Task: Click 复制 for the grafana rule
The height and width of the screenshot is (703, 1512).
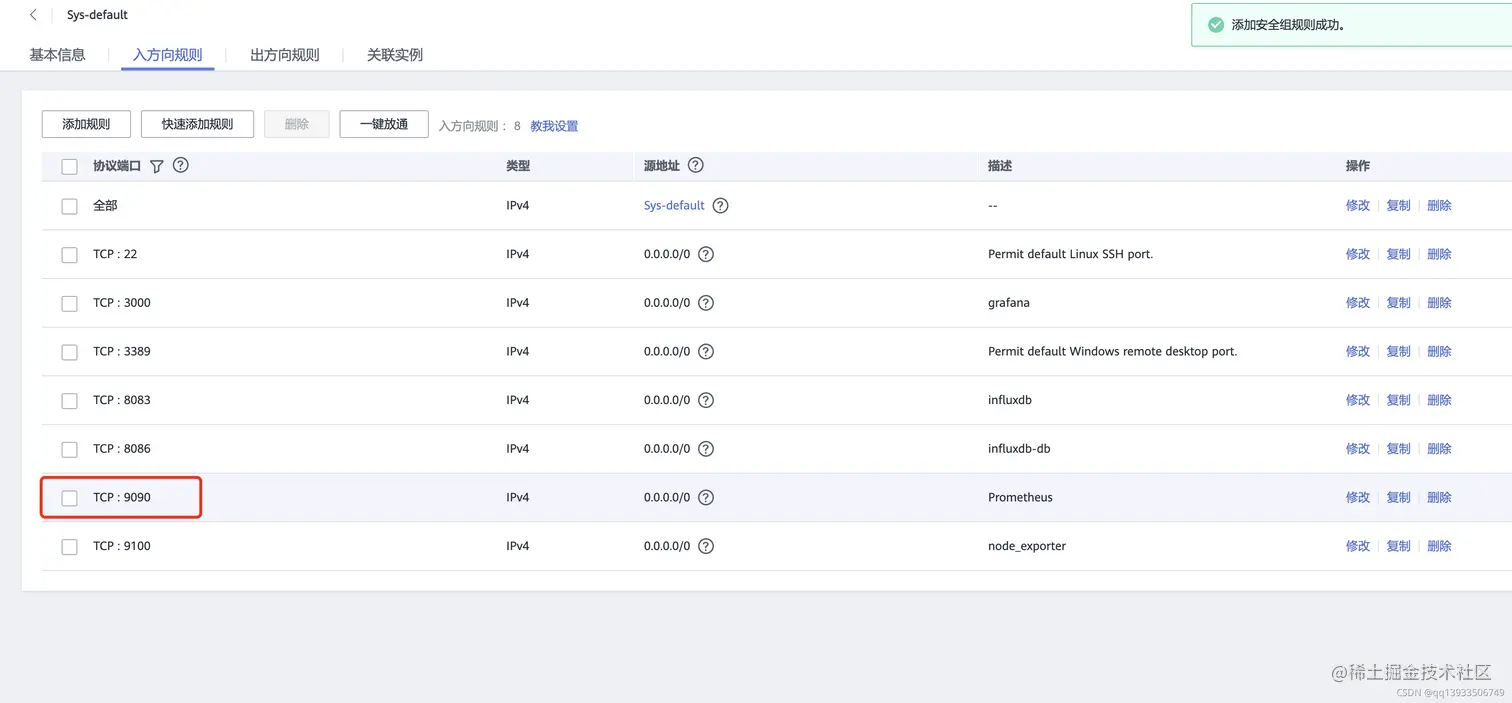Action: coord(1398,302)
